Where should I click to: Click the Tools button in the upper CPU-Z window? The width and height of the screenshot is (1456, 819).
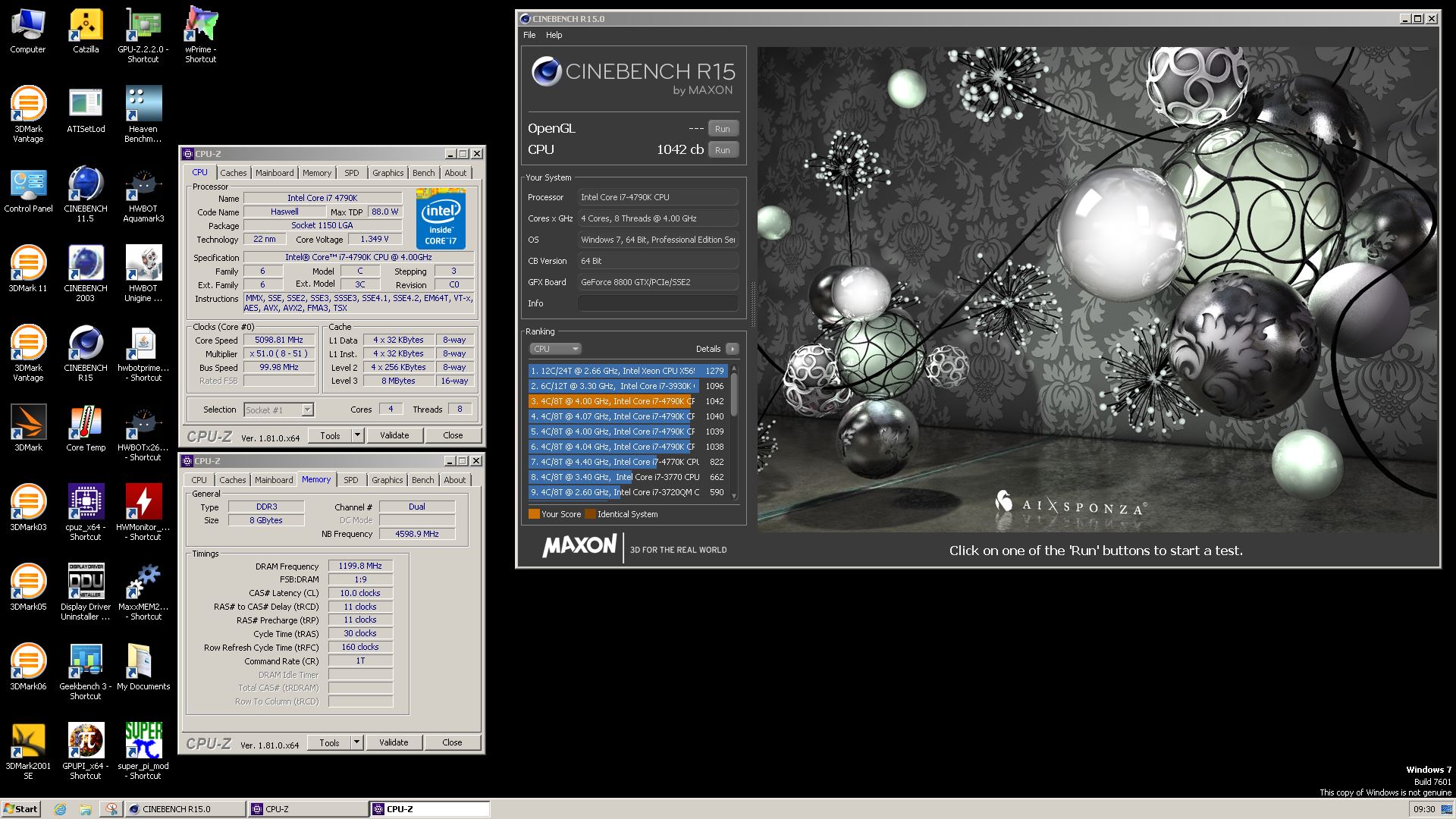click(x=330, y=435)
